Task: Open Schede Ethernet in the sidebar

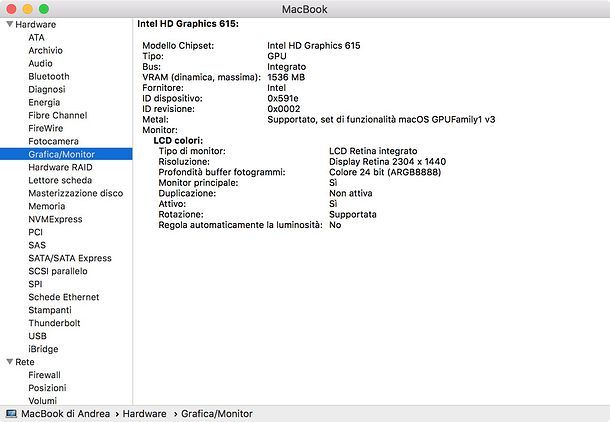Action: (x=63, y=297)
